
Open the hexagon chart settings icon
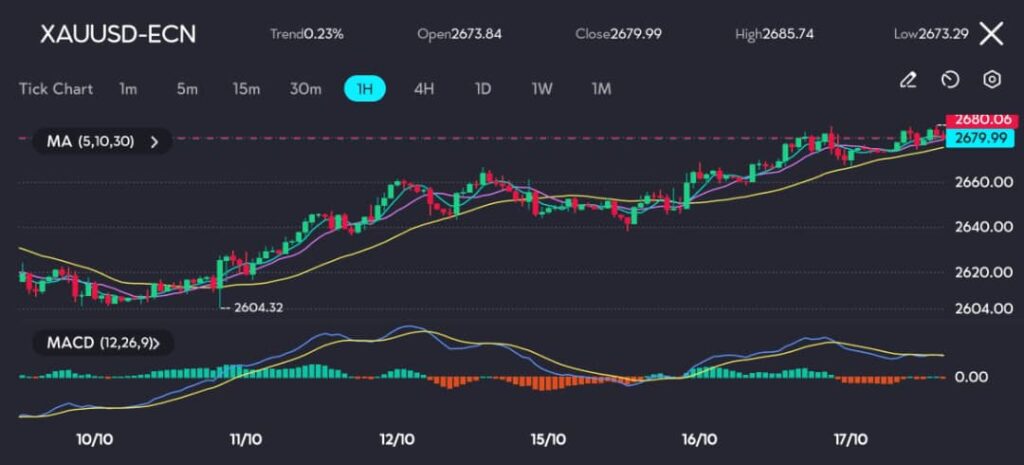[x=992, y=80]
